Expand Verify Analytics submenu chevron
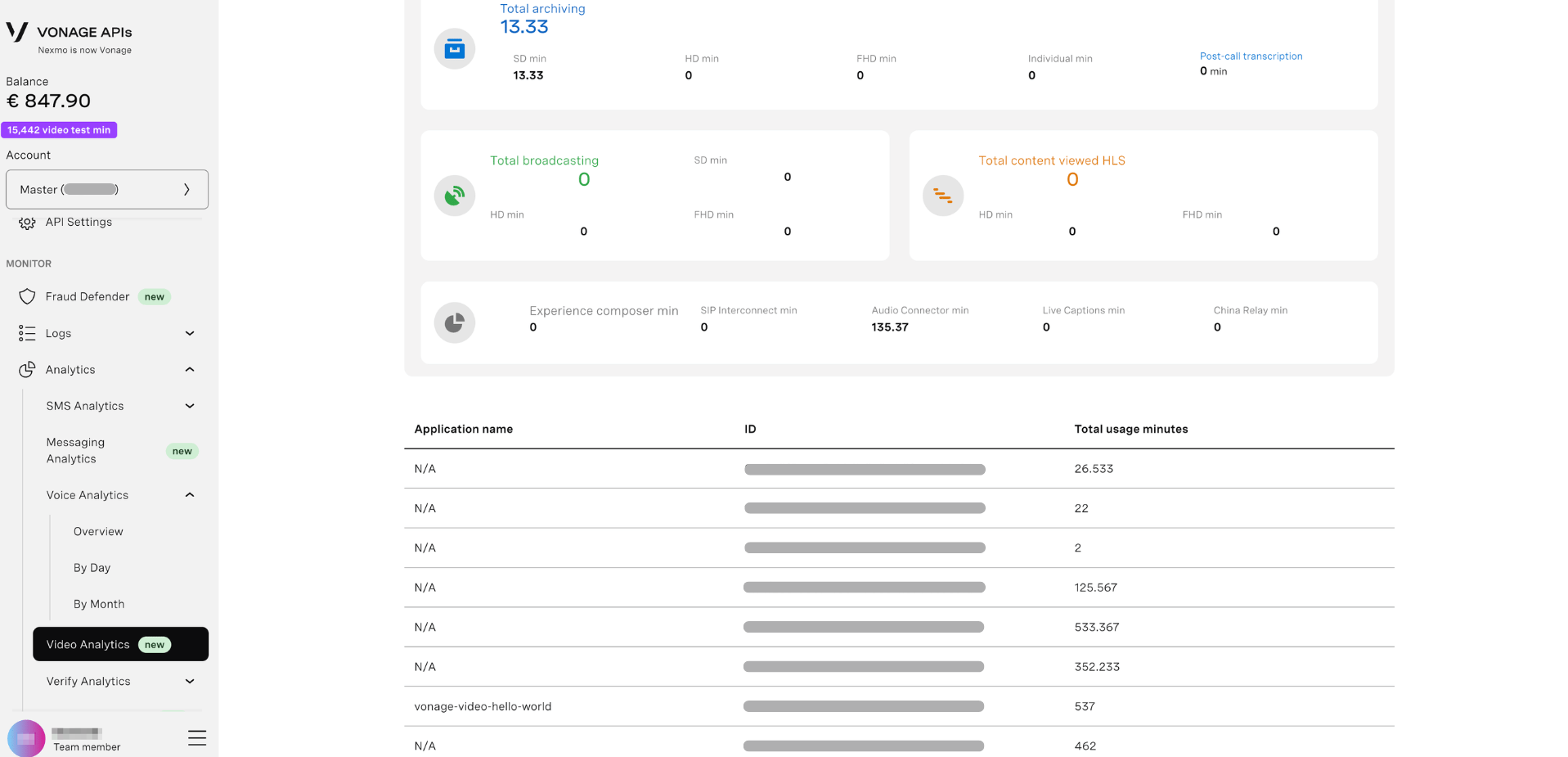Image resolution: width=1568 pixels, height=757 pixels. pos(190,682)
